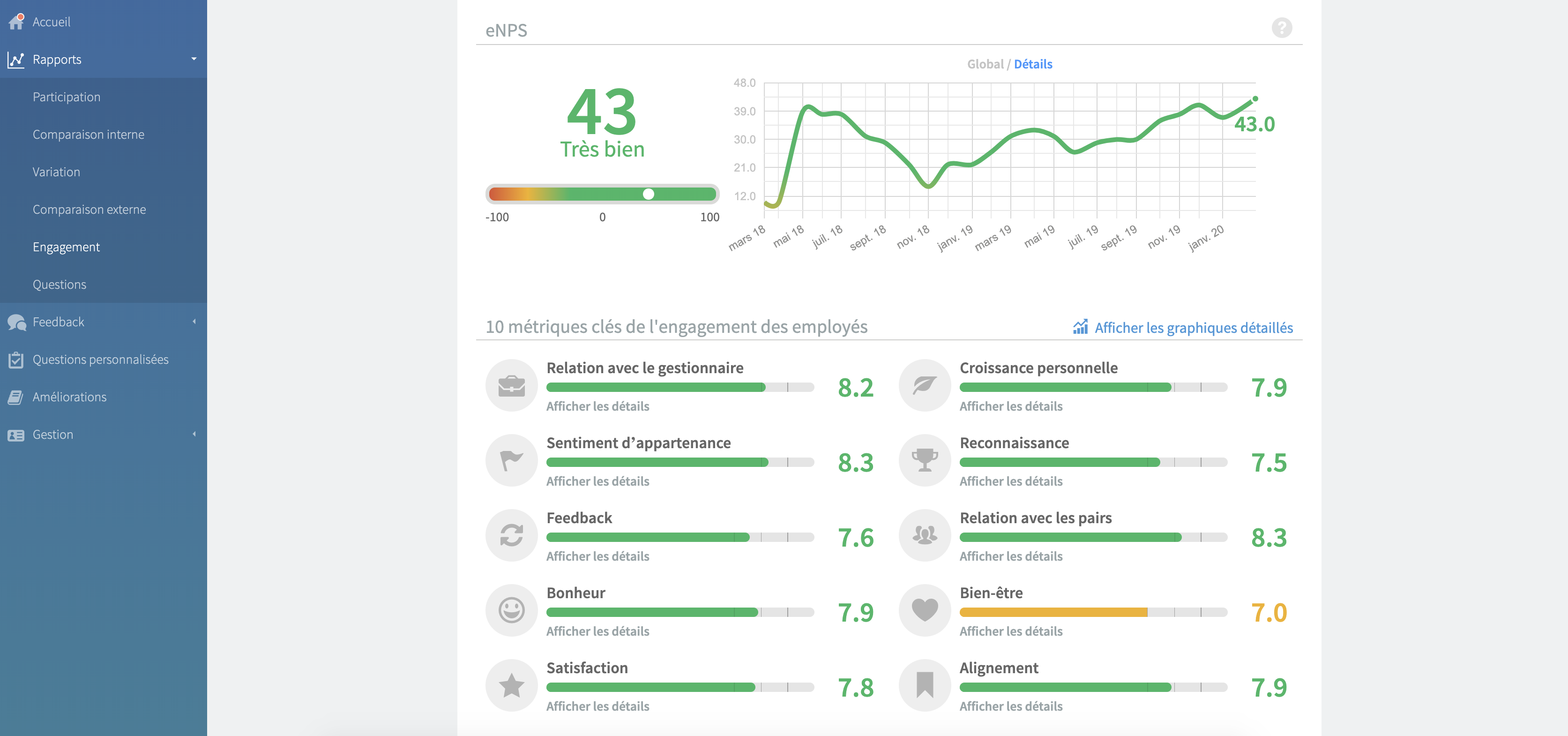
Task: Click the eNPS help question mark icon
Action: point(1281,28)
